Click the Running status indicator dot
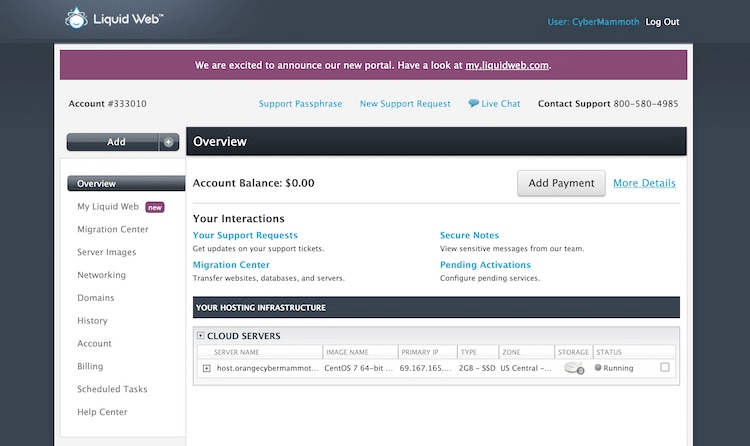The image size is (750, 446). click(597, 368)
